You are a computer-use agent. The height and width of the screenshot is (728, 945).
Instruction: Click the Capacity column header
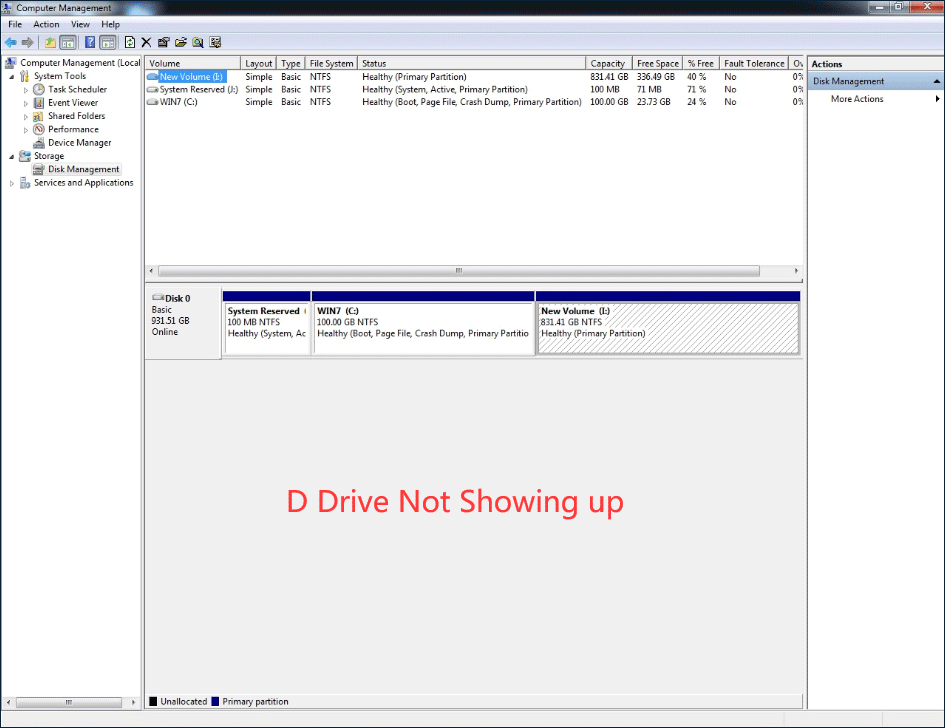click(x=608, y=62)
